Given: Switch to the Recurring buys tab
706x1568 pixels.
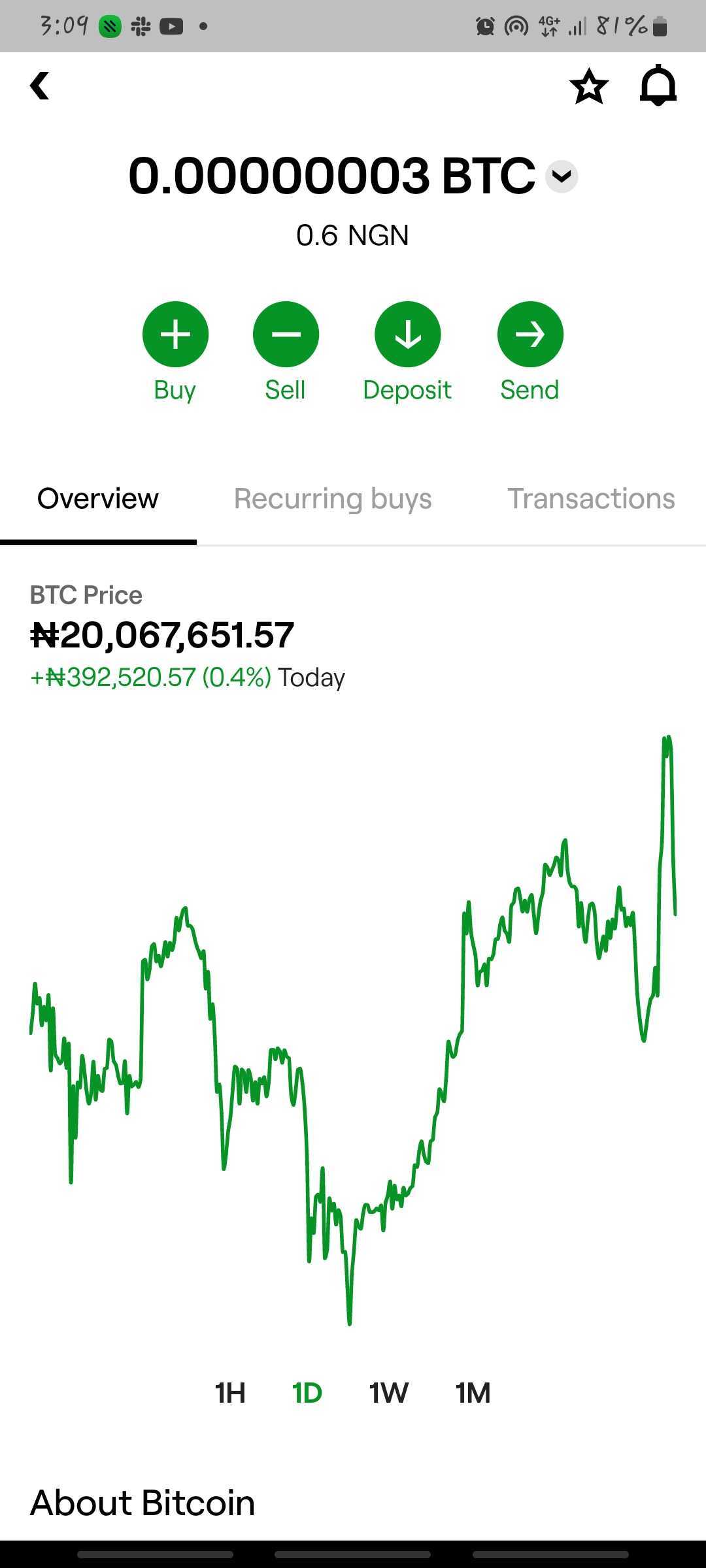Looking at the screenshot, I should (x=333, y=499).
